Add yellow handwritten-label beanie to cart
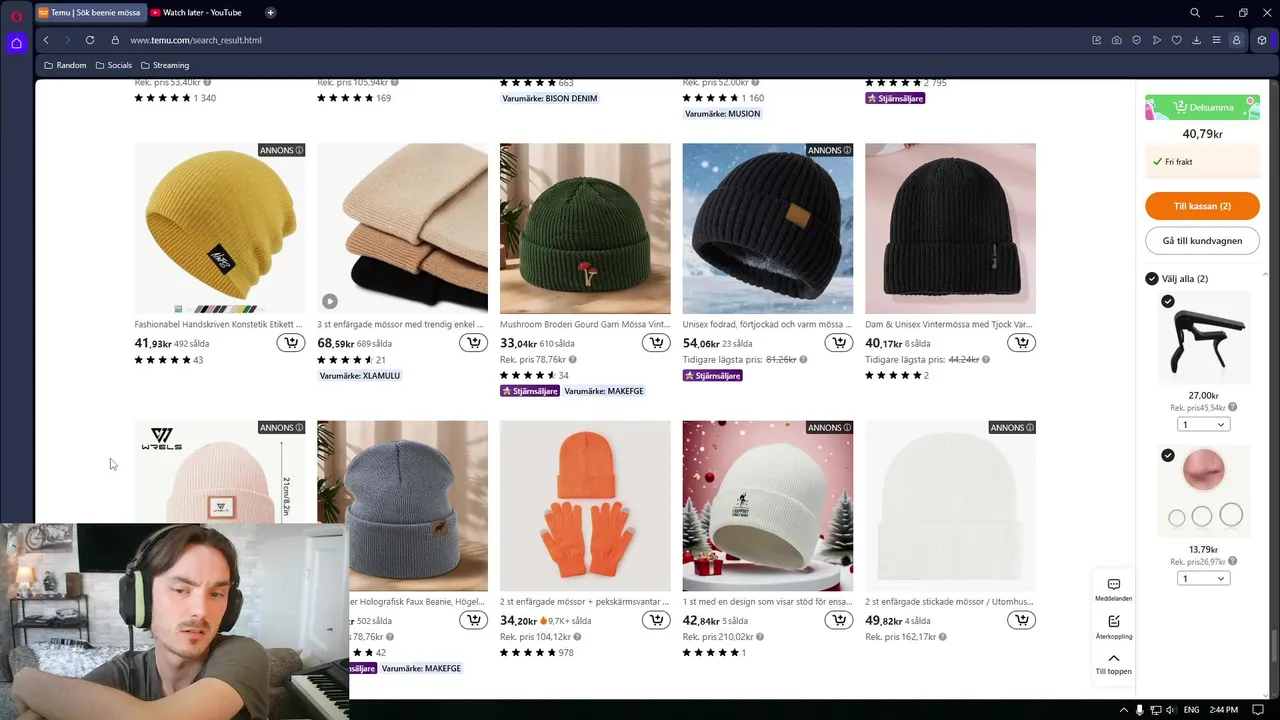Image resolution: width=1280 pixels, height=720 pixels. coord(290,343)
